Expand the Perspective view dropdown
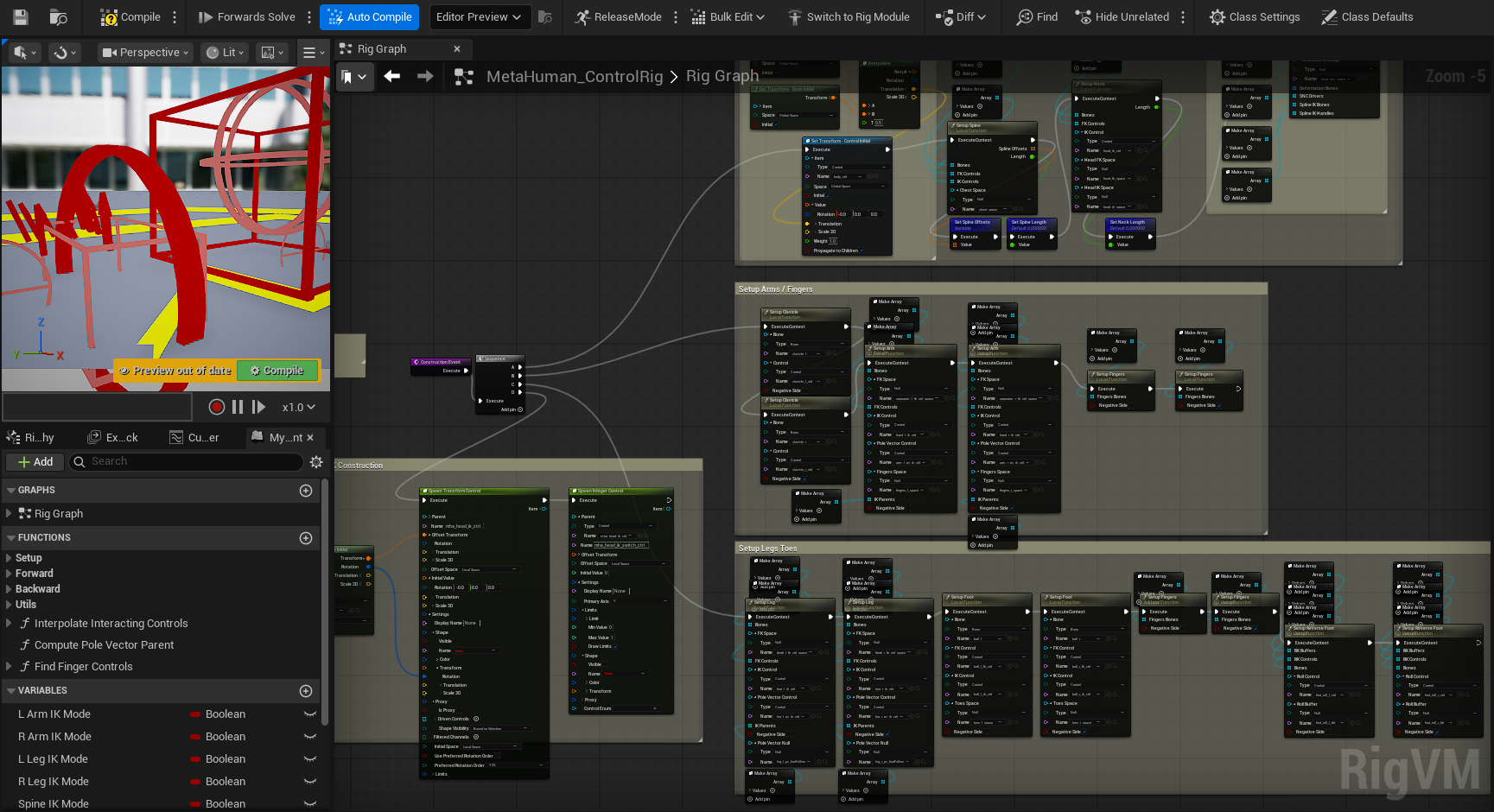Viewport: 1494px width, 812px height. 145,53
